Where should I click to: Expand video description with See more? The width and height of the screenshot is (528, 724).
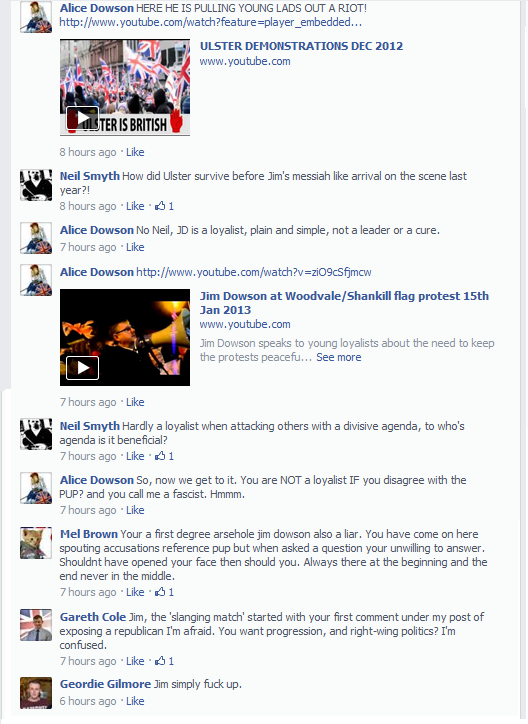click(339, 357)
